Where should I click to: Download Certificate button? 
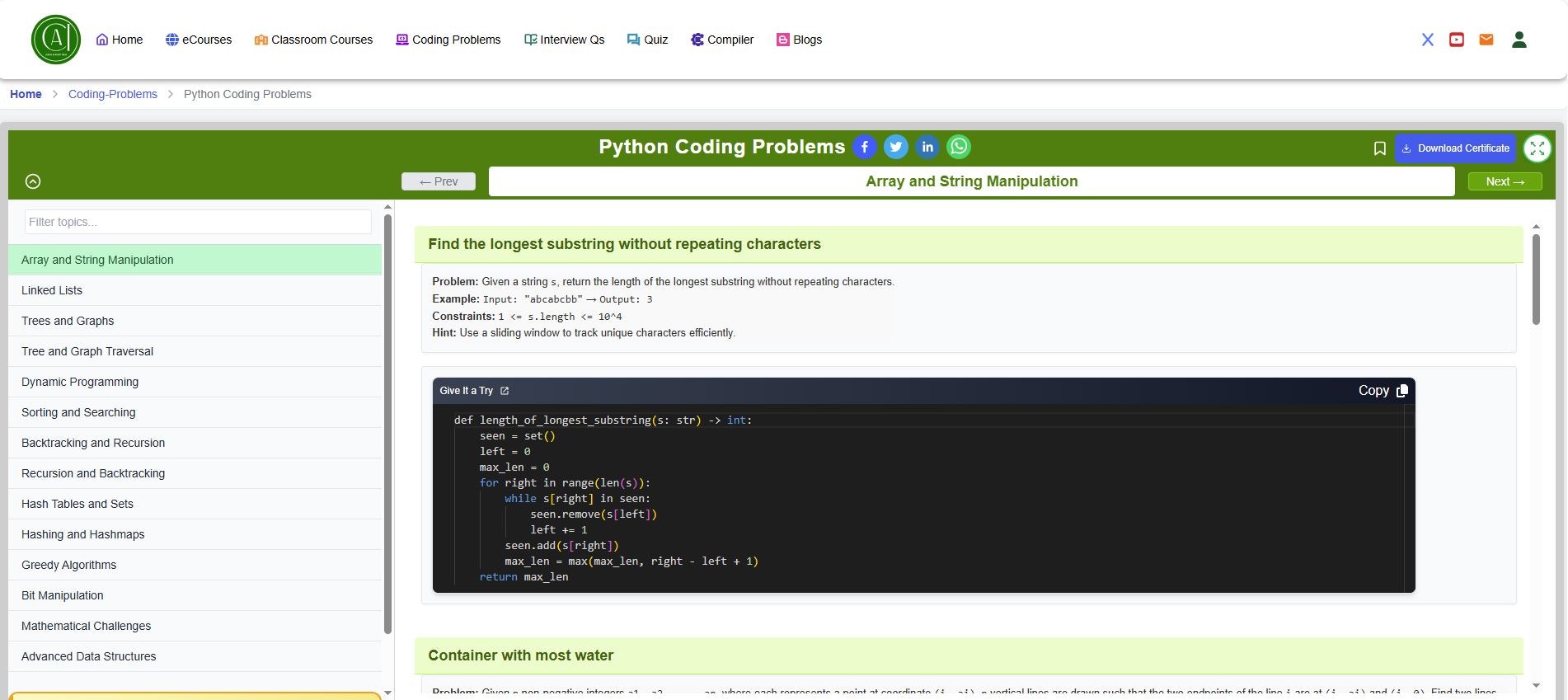point(1455,148)
